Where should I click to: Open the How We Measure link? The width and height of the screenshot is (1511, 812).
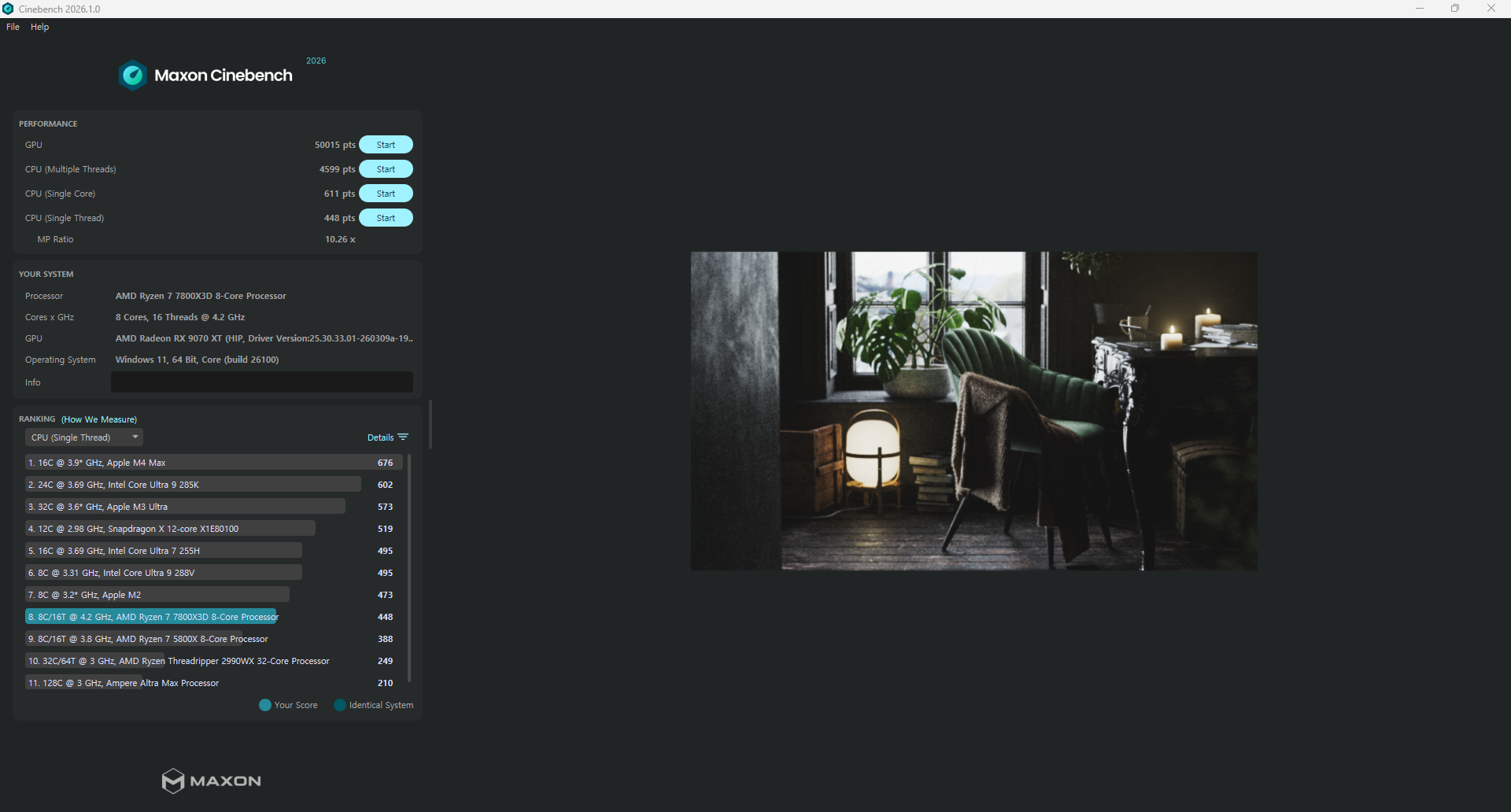[x=99, y=419]
